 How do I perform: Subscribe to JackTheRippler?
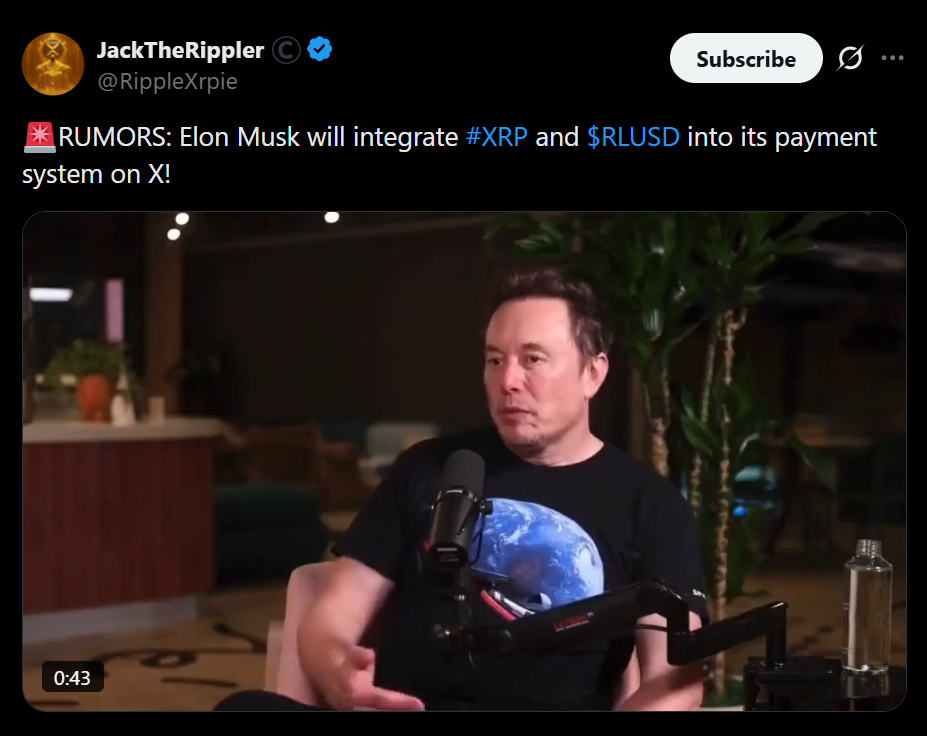(746, 58)
